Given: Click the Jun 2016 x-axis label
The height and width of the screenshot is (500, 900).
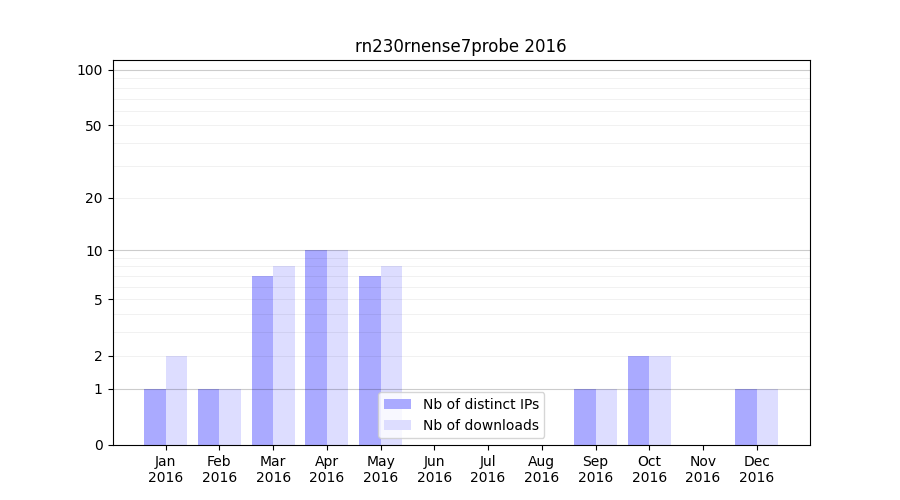Looking at the screenshot, I should 434,469.
